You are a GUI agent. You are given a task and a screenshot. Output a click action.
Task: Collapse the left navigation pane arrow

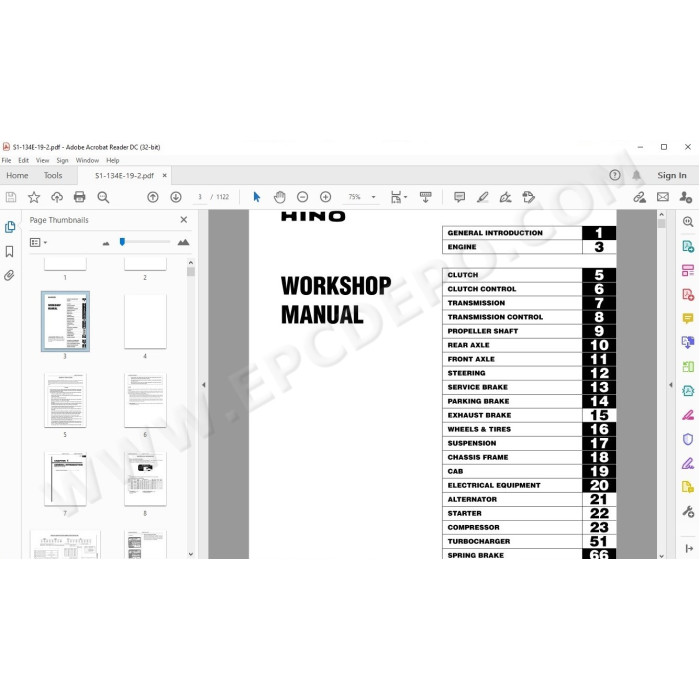204,384
